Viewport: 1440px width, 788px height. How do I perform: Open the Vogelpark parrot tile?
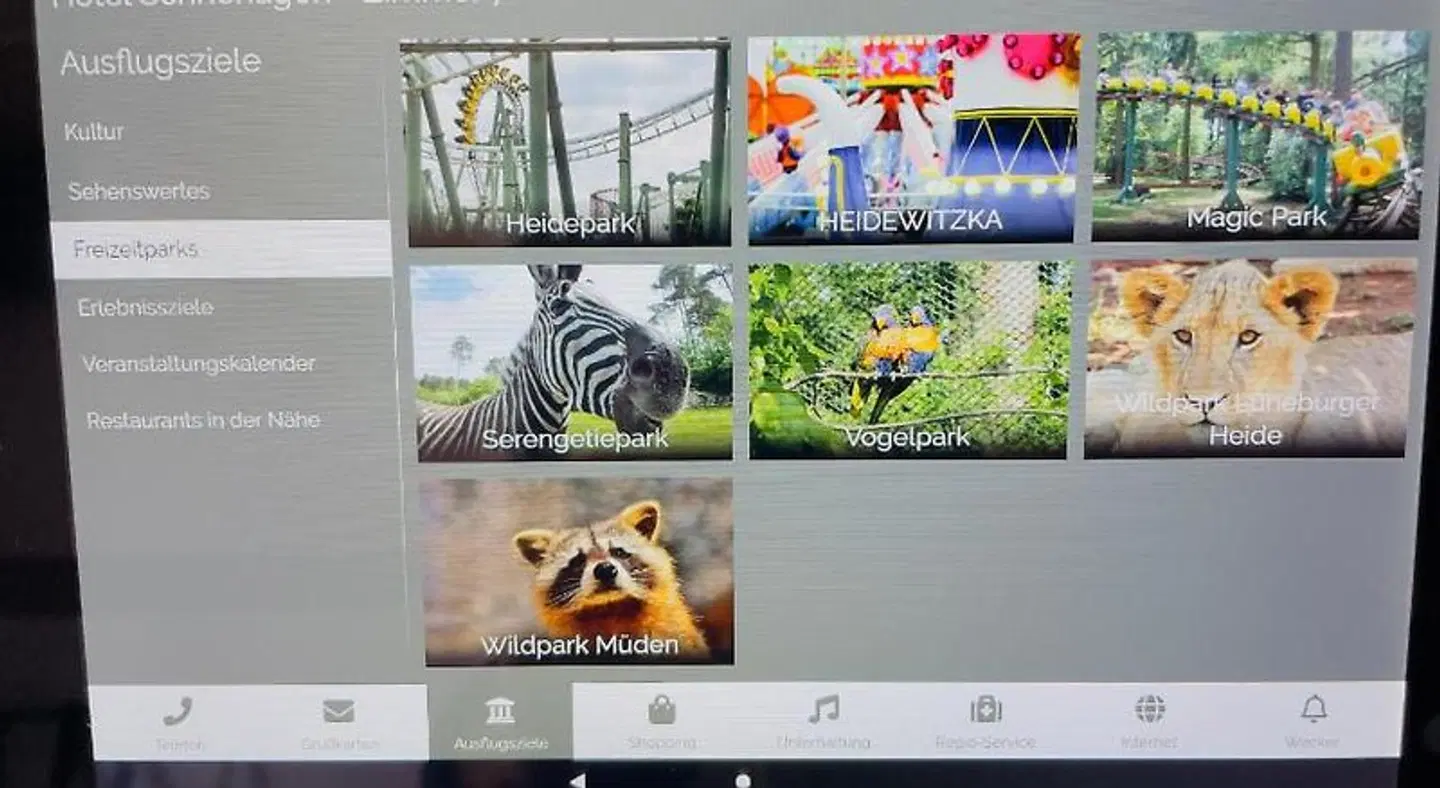[908, 361]
